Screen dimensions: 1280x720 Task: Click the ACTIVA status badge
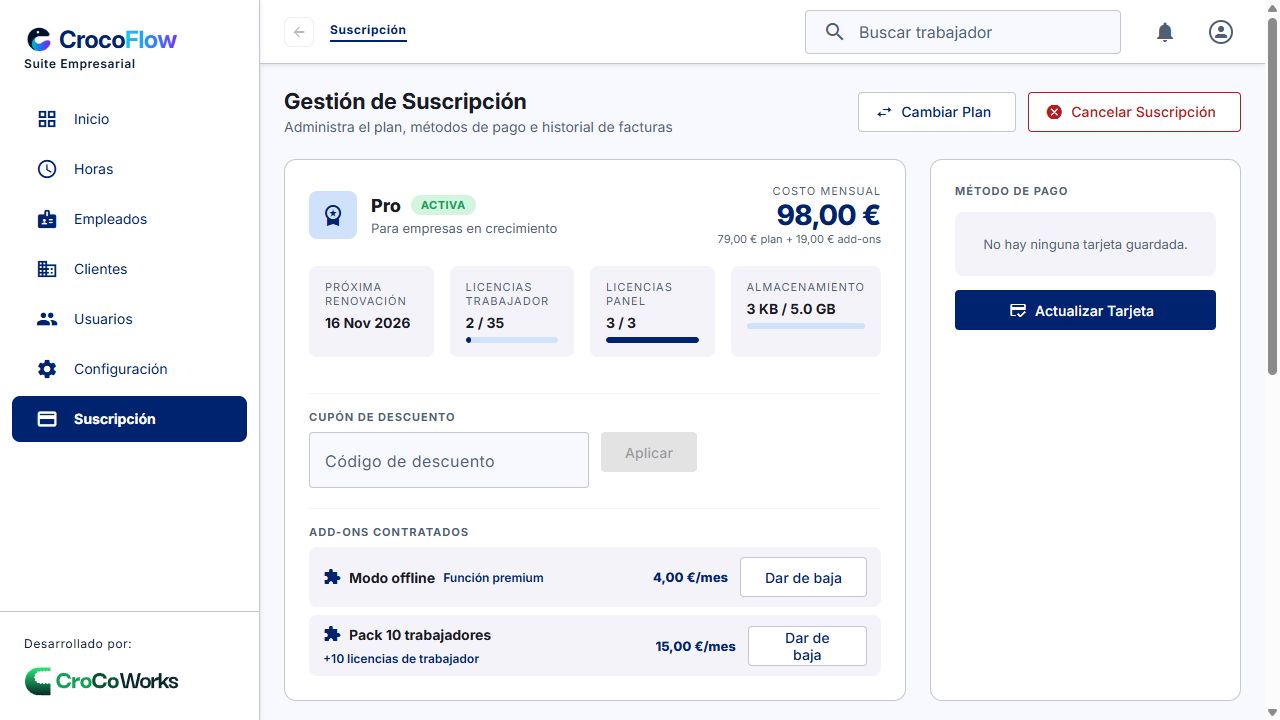click(x=443, y=205)
